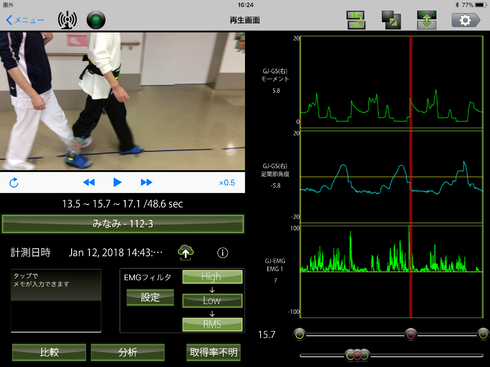
Task: Select the red current-time slider handle
Action: (x=411, y=334)
